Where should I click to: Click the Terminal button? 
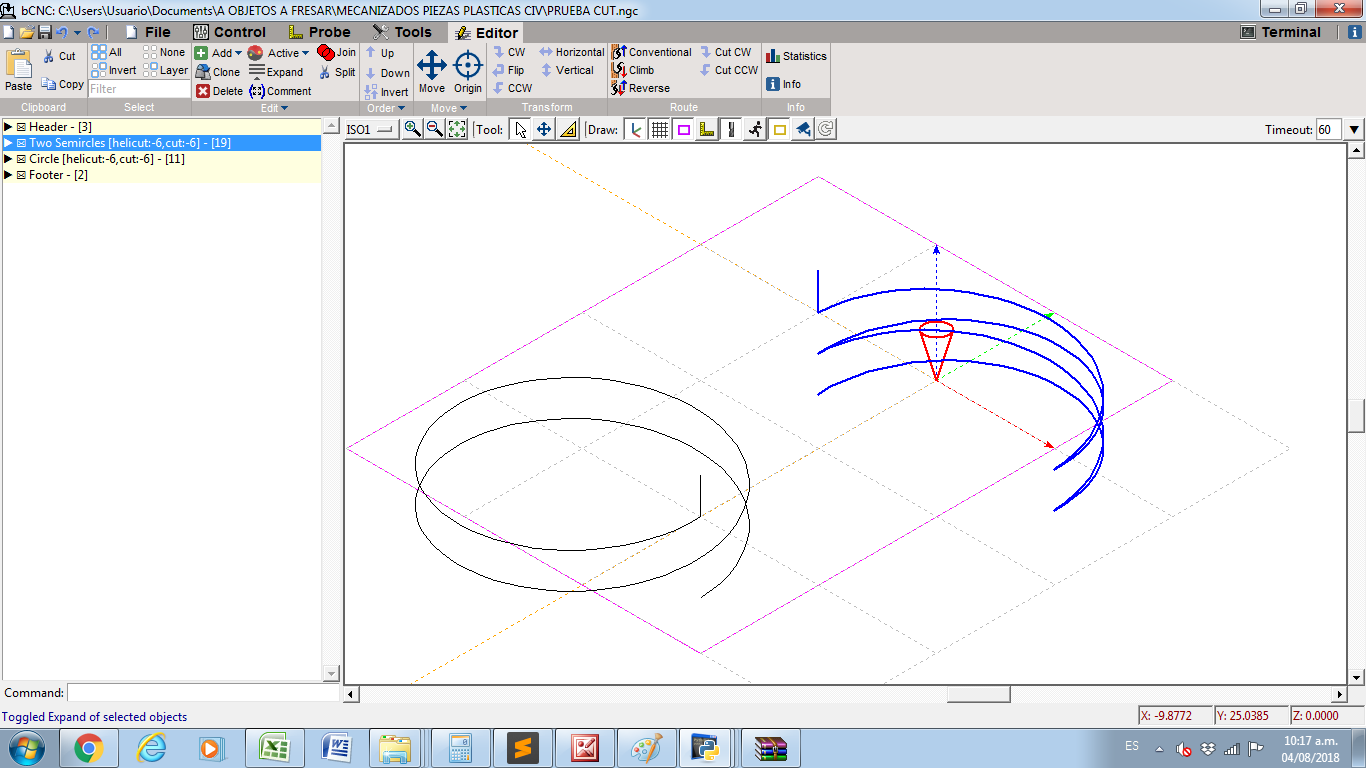click(1281, 32)
